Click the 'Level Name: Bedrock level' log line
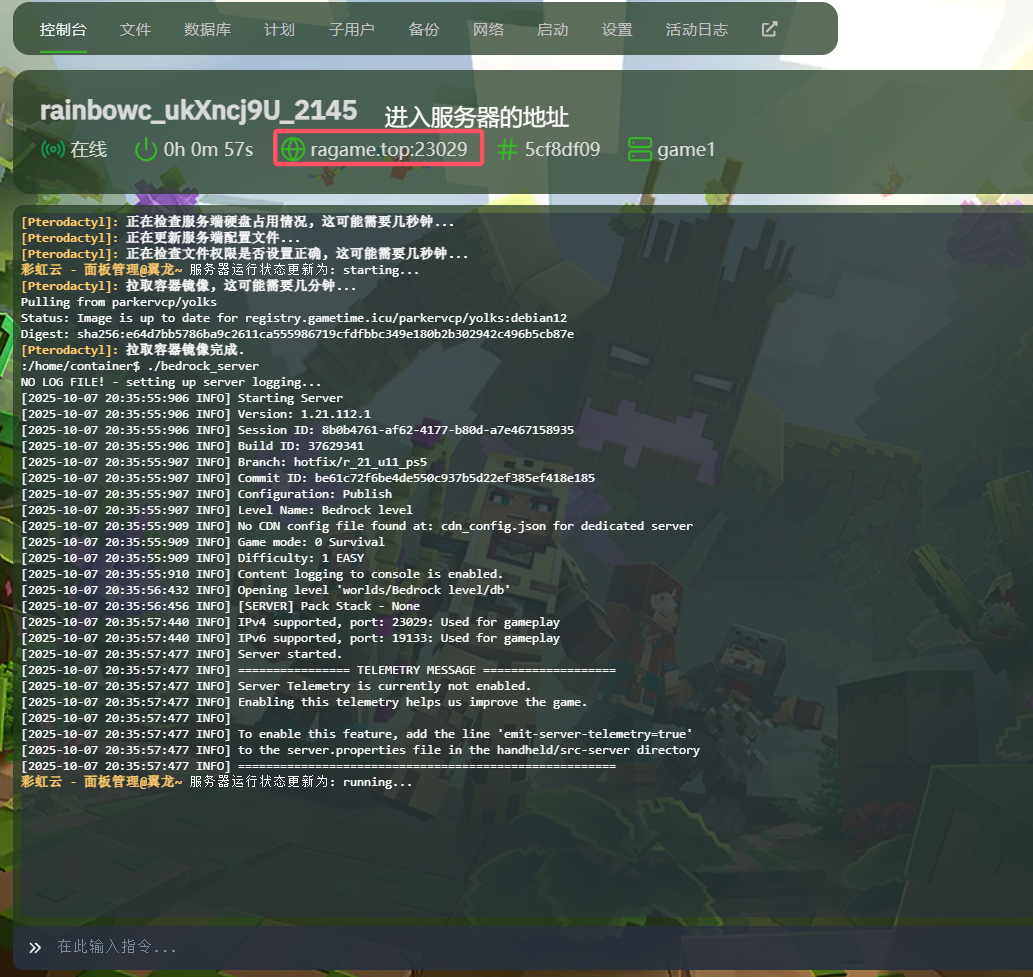1033x977 pixels. (217, 510)
